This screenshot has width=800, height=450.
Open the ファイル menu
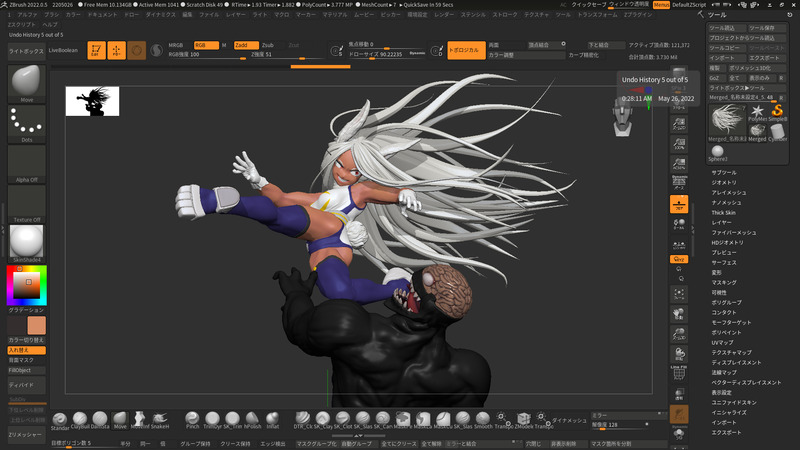point(209,16)
